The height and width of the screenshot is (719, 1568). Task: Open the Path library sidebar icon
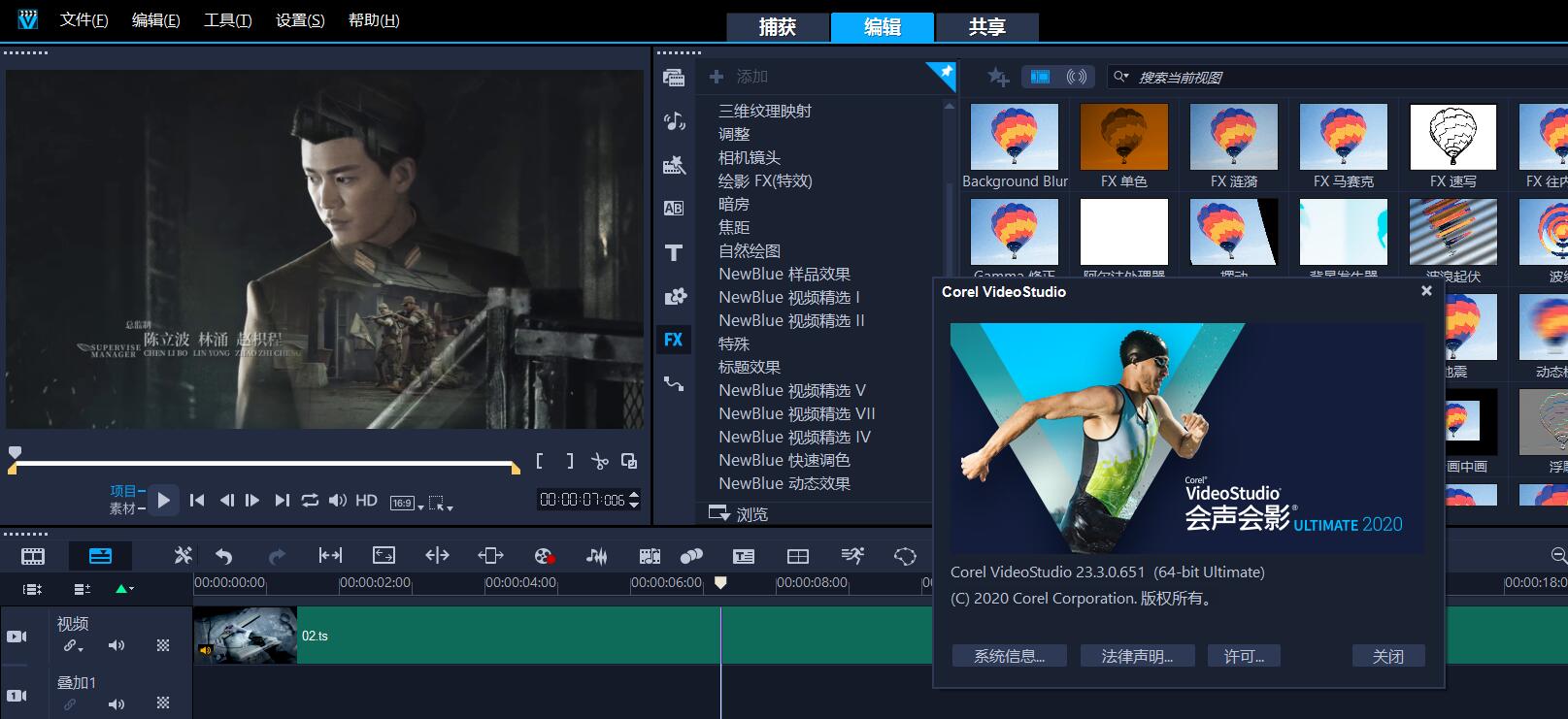pyautogui.click(x=674, y=383)
